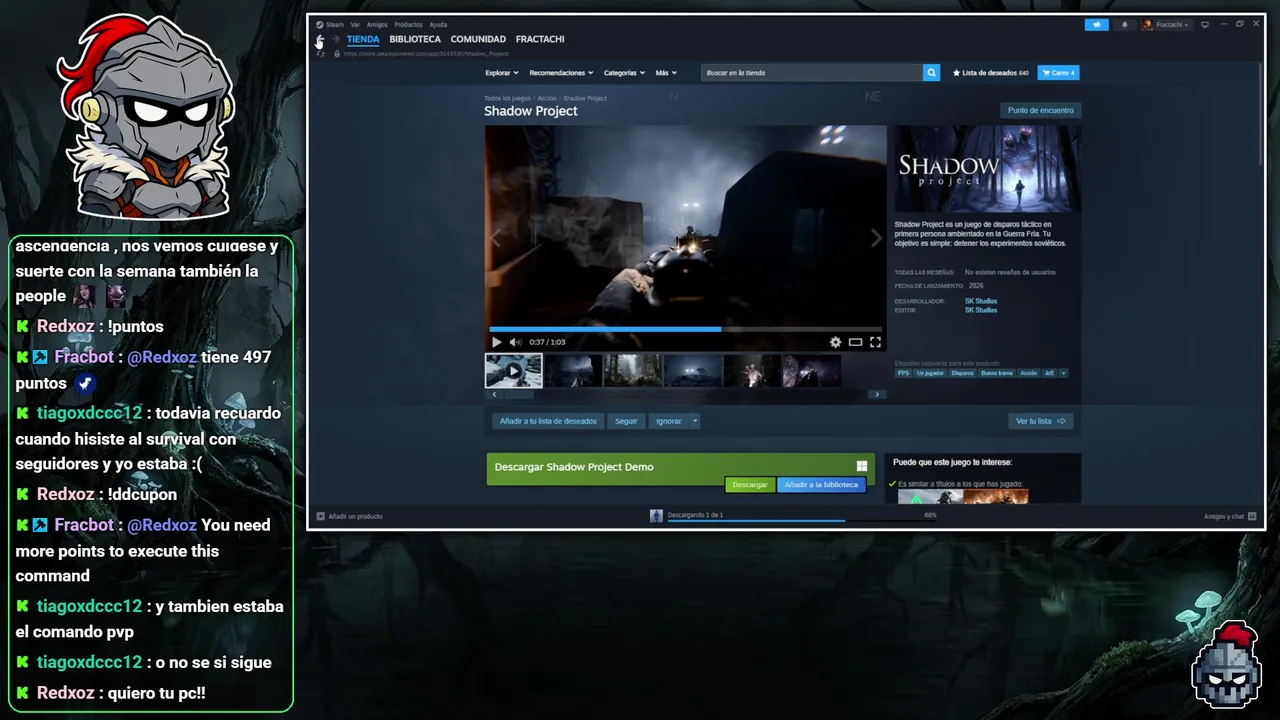Select the first trailer video thumbnail
This screenshot has width=1280, height=720.
tap(514, 370)
